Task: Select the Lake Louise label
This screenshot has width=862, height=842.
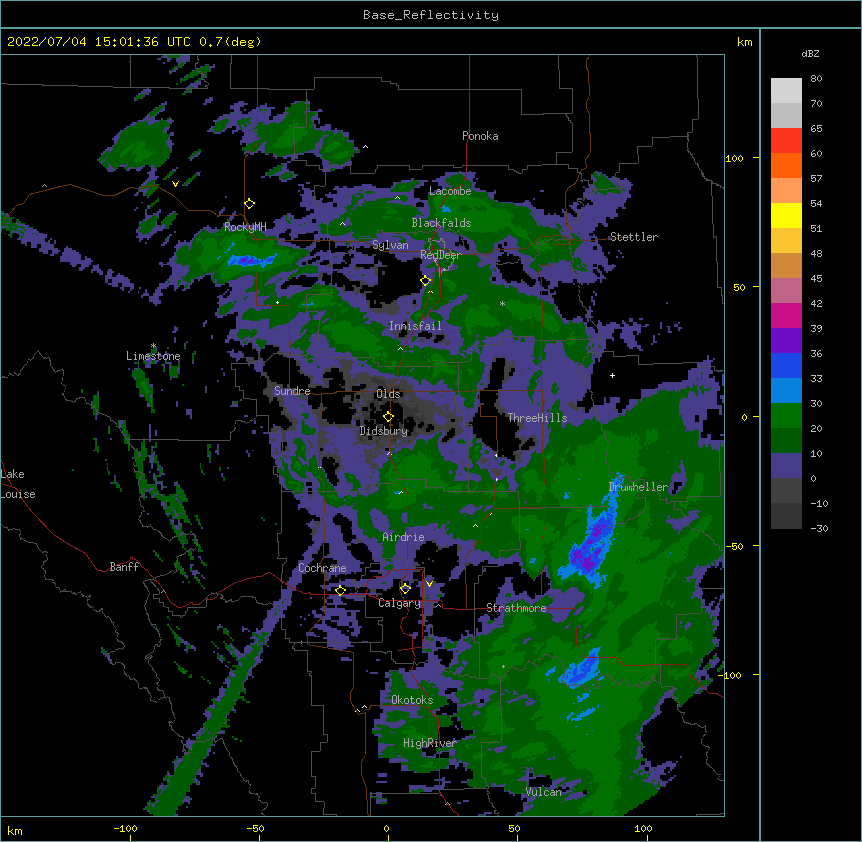Action: click(18, 484)
